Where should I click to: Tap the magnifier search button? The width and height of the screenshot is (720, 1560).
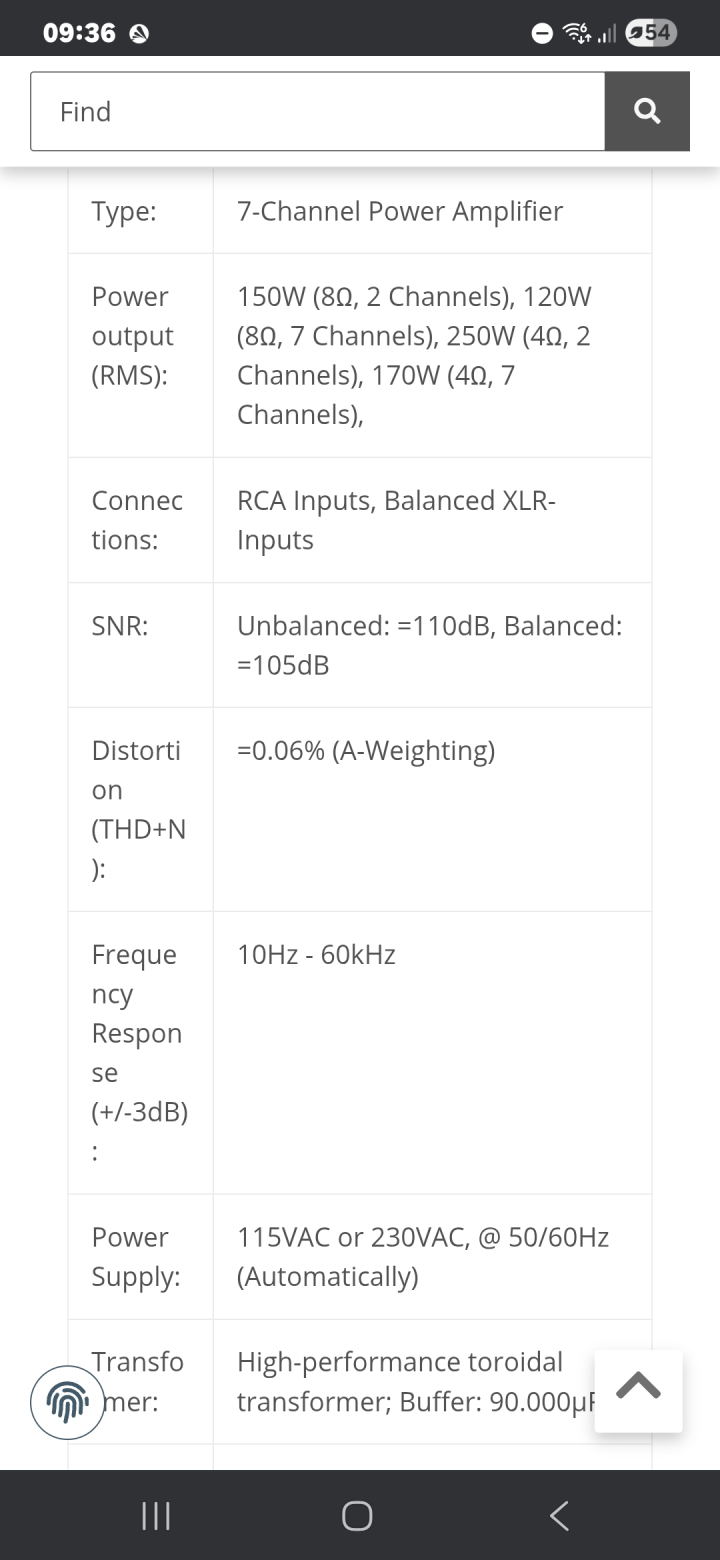click(x=647, y=111)
